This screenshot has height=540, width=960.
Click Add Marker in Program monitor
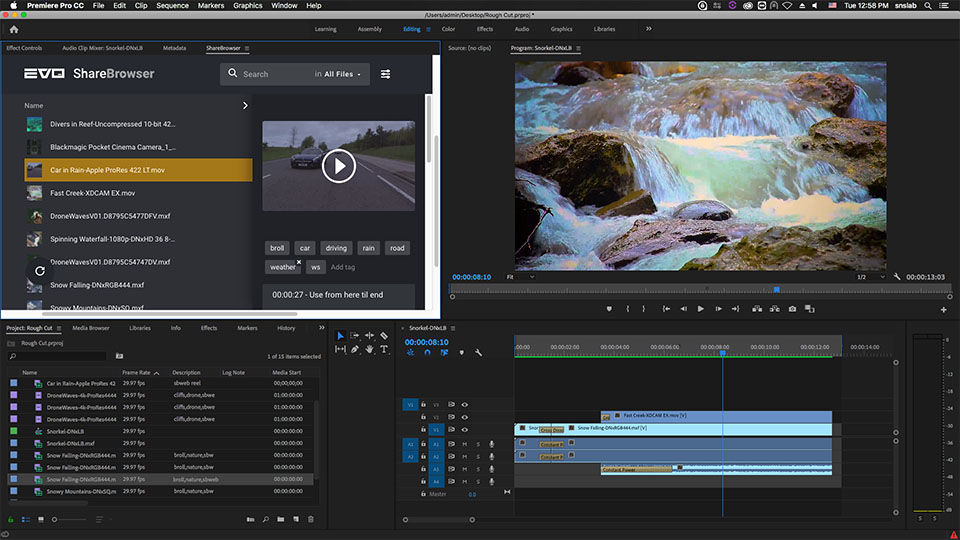tap(609, 309)
